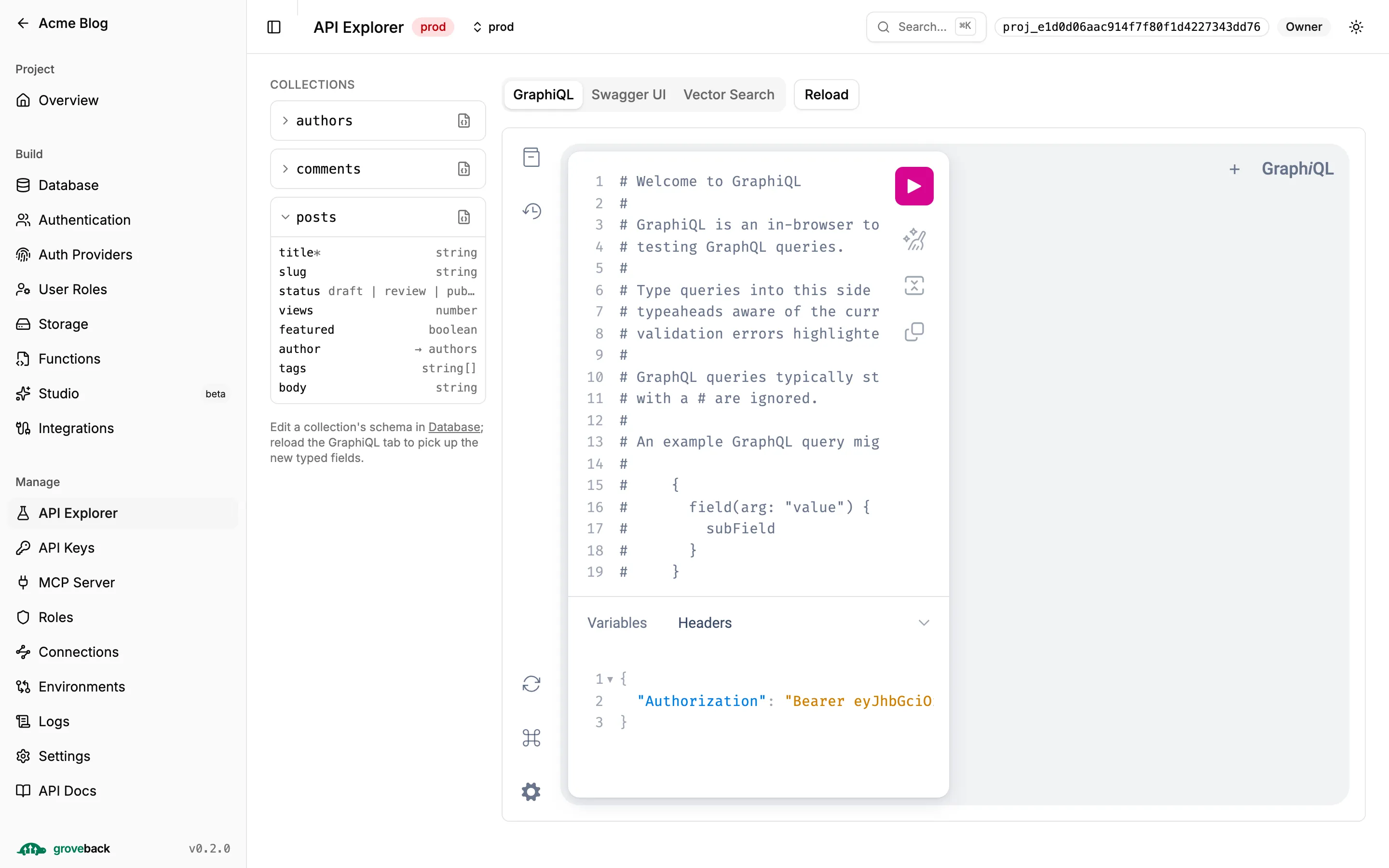The image size is (1389, 868).
Task: Select the Headers tab
Action: pos(704,623)
